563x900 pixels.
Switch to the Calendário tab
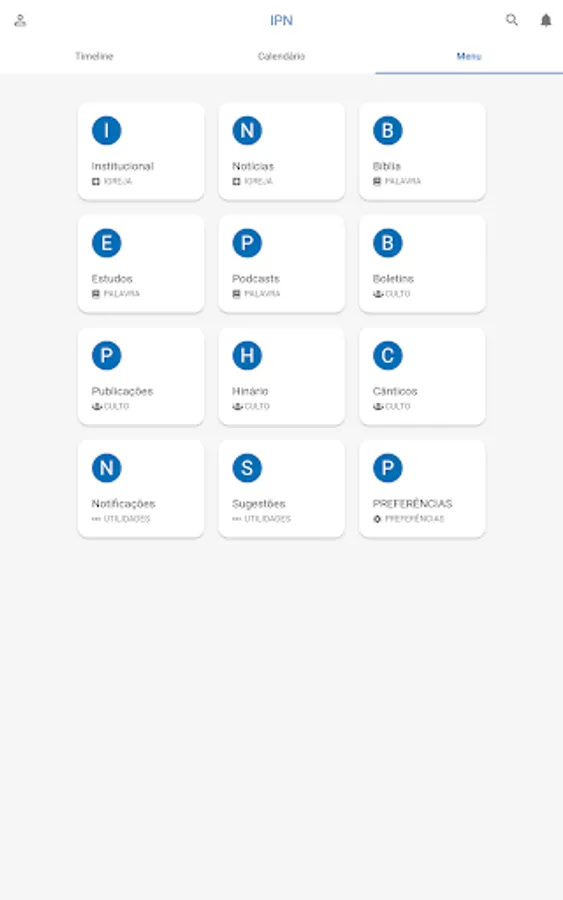pyautogui.click(x=281, y=56)
